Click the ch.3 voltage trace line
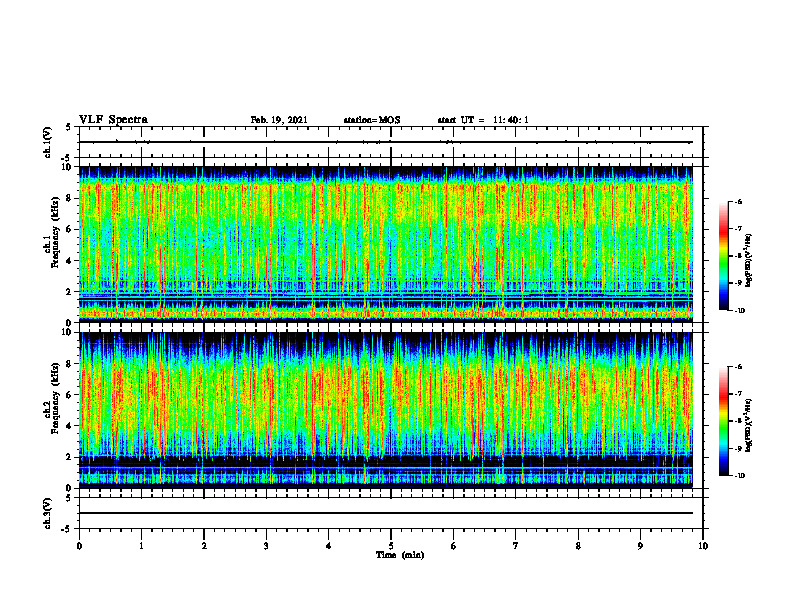This screenshot has height=612, width=792. point(386,513)
